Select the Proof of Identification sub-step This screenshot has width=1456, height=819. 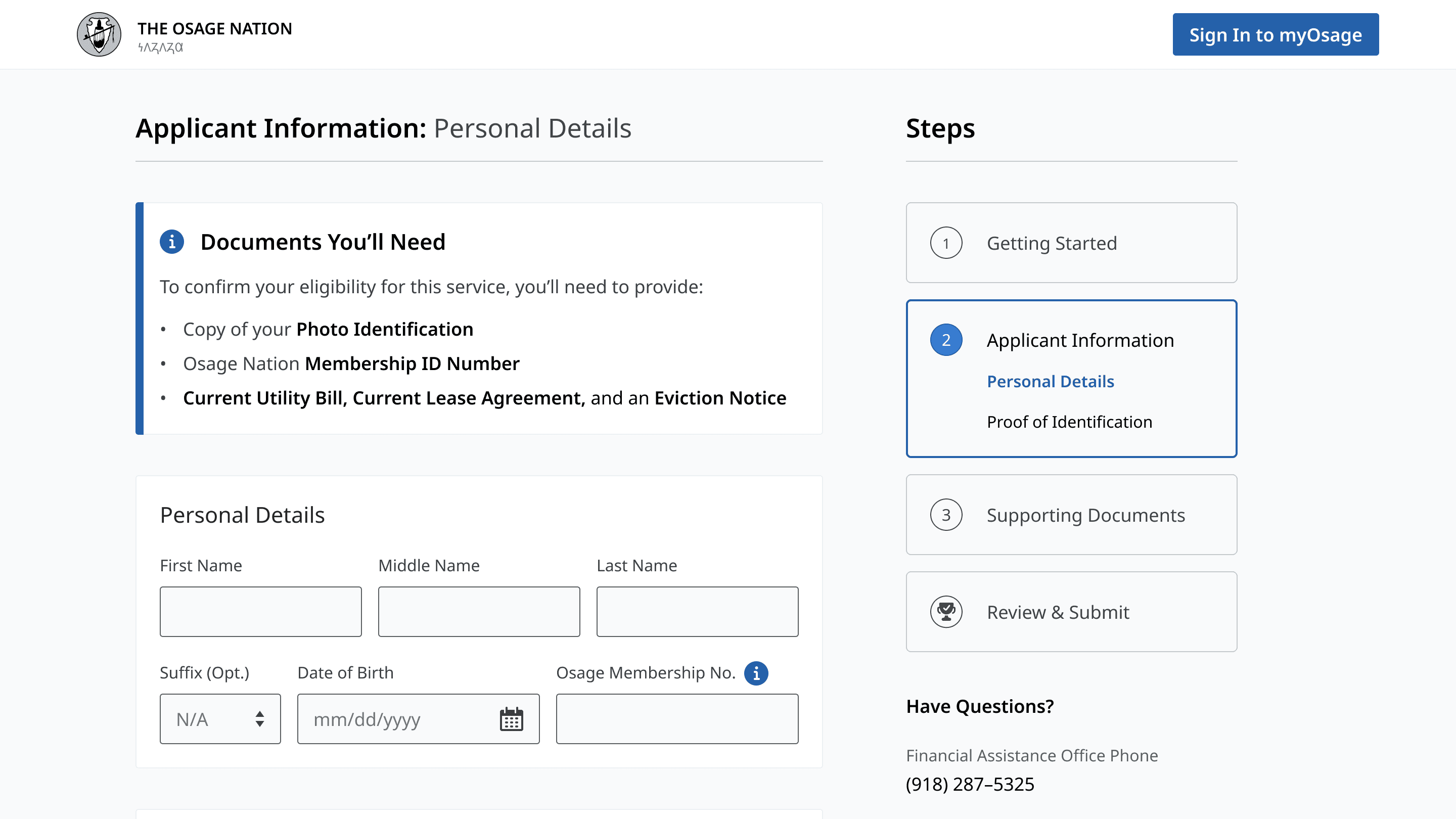pyautogui.click(x=1069, y=422)
